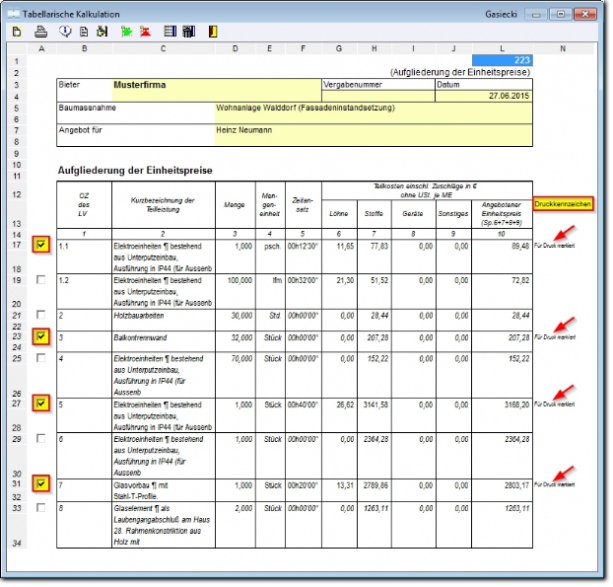Click the Musterfirma bidder field

217,90
